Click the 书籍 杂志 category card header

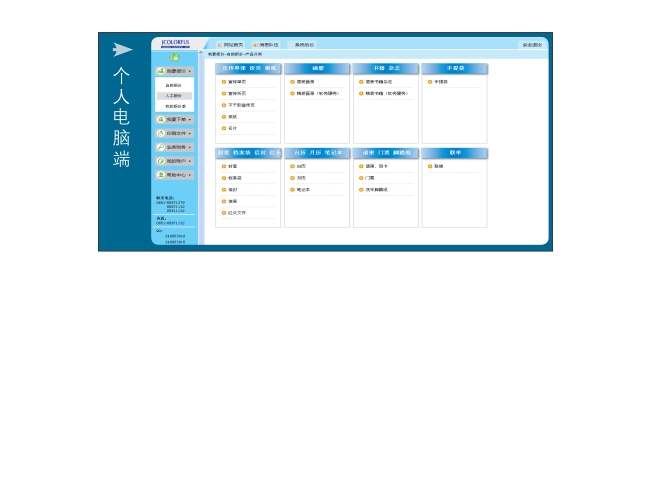(386, 68)
